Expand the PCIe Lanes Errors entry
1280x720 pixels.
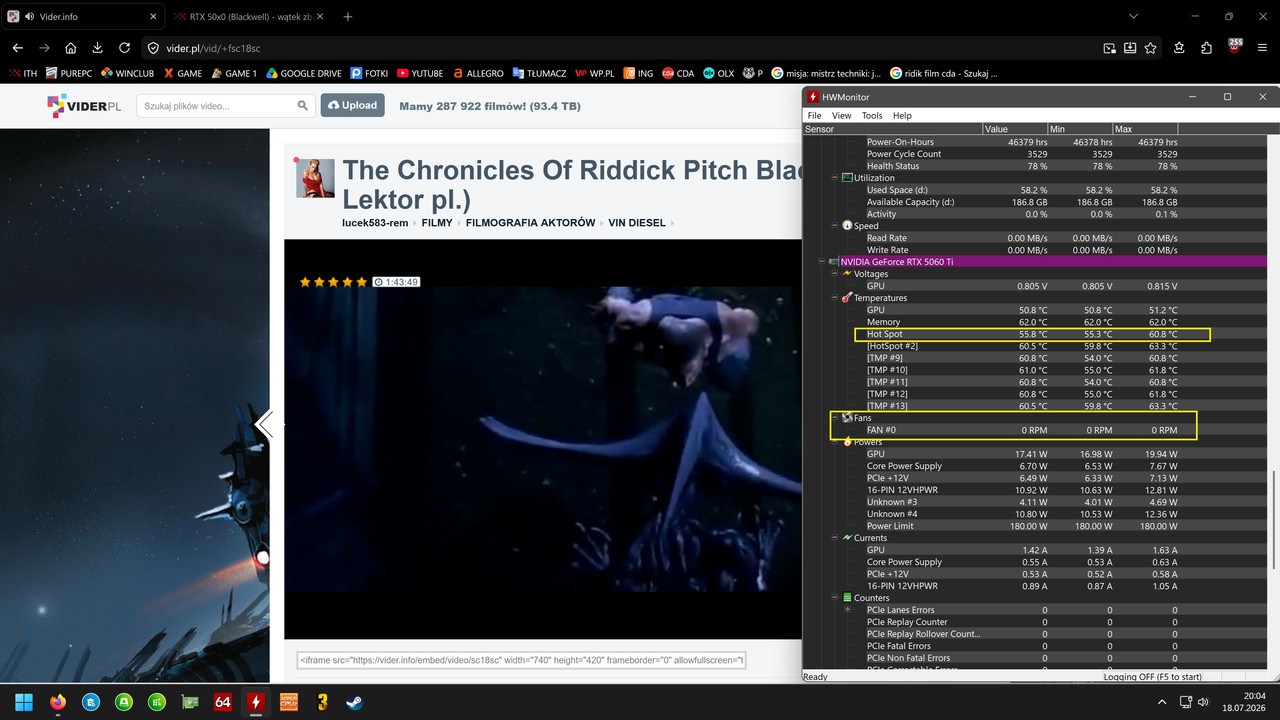pyautogui.click(x=848, y=610)
